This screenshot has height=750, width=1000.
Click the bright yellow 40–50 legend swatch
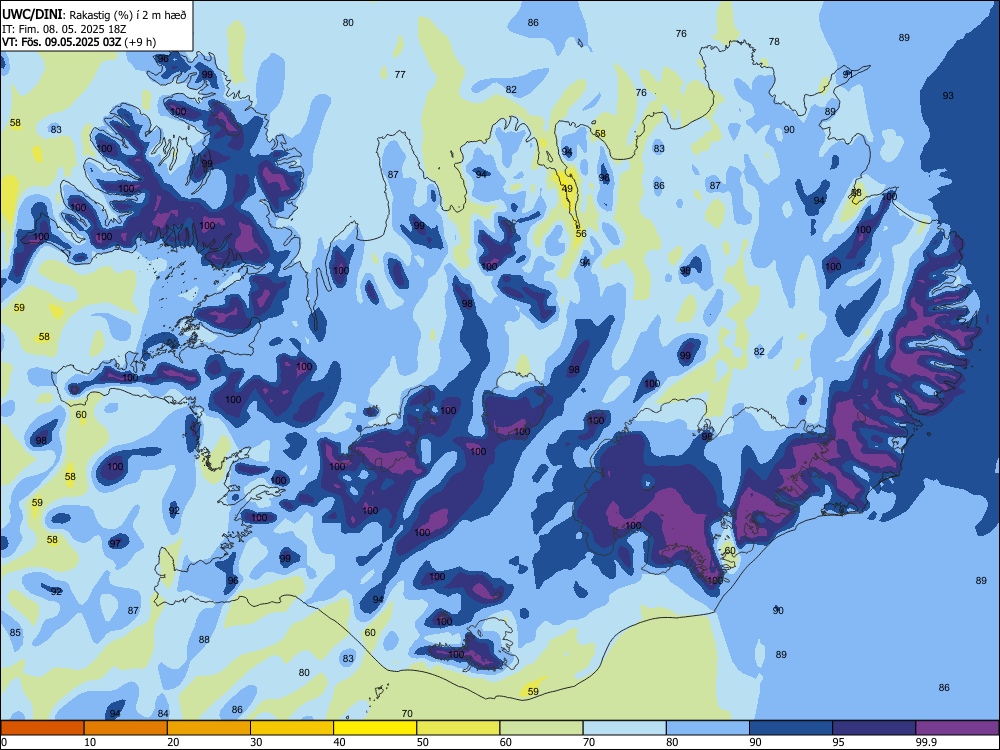click(375, 728)
